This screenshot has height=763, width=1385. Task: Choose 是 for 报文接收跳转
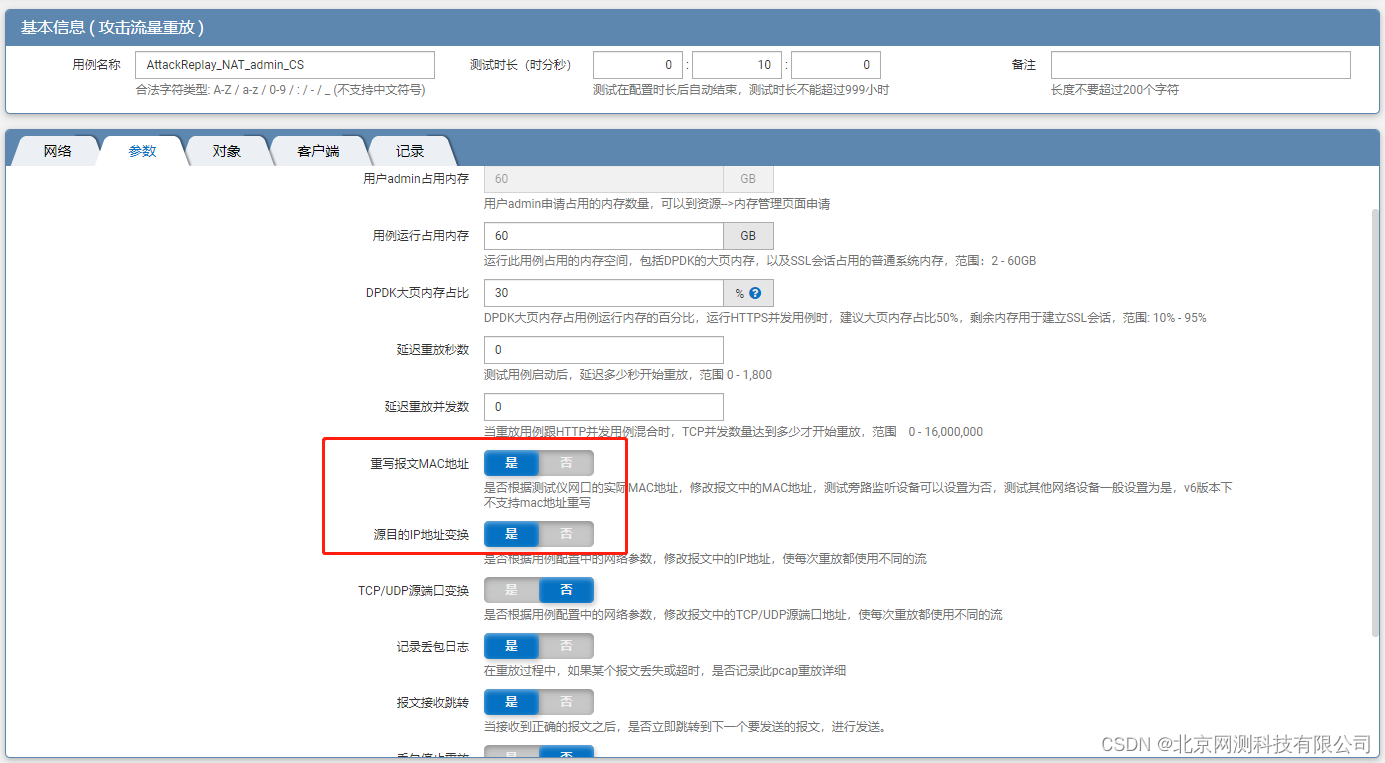click(x=511, y=702)
